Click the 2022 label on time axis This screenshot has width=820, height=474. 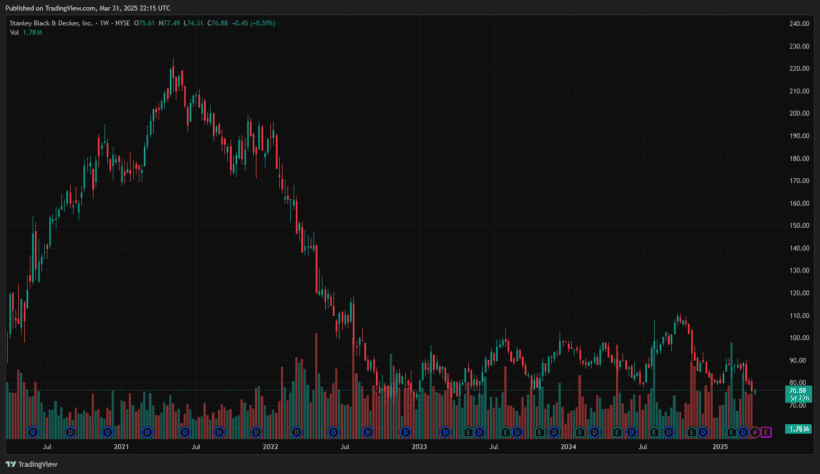coord(270,447)
